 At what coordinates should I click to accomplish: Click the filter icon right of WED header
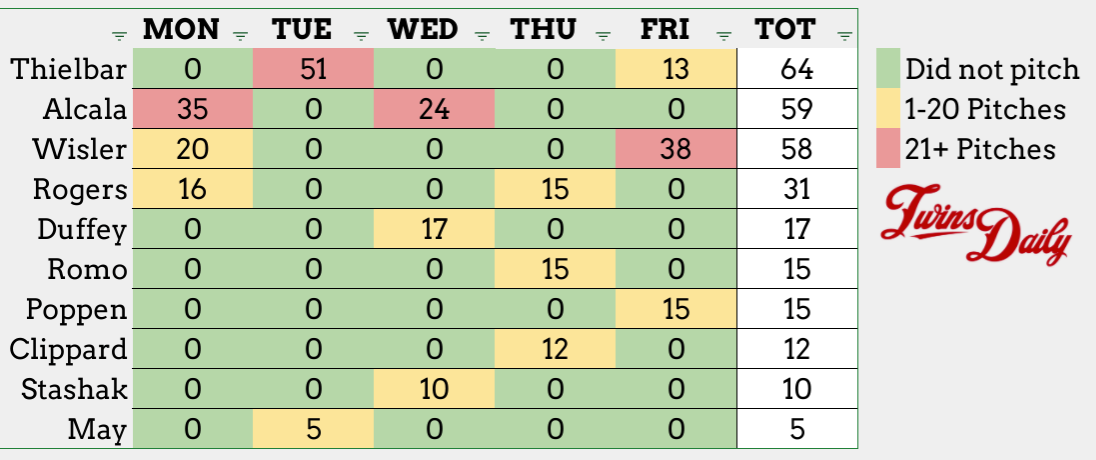(482, 36)
